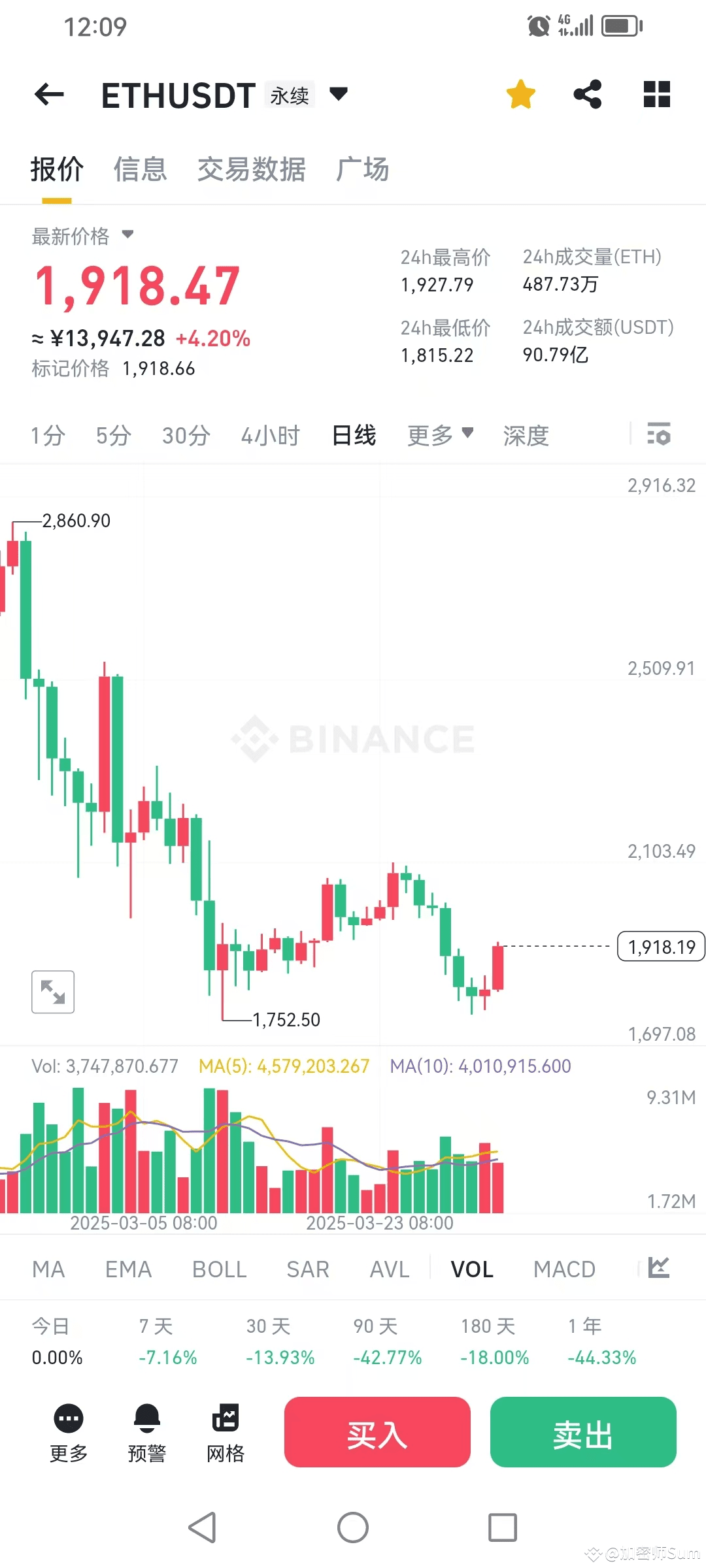Select the 4小时 chart interval

click(x=270, y=435)
